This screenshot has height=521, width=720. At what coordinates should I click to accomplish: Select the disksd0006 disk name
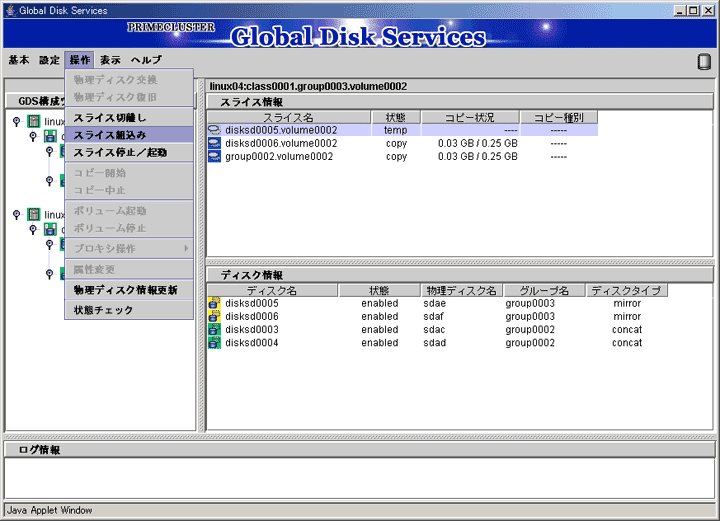point(252,316)
